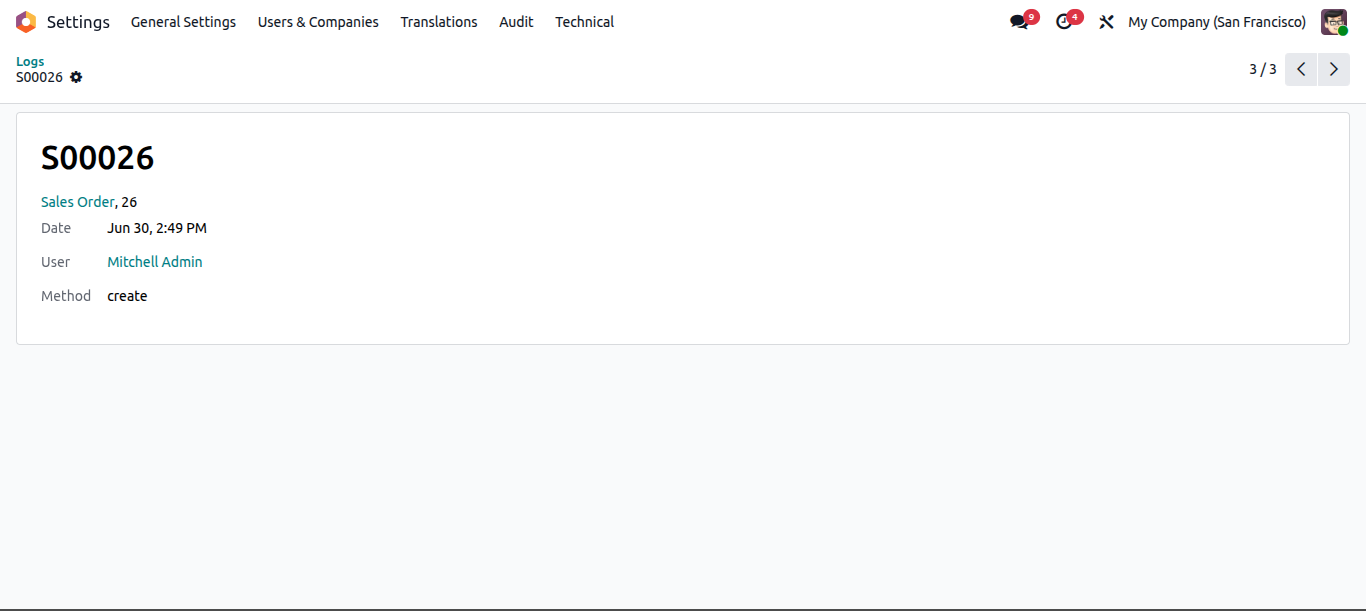This screenshot has height=611, width=1366.
Task: Expand the Audit menu
Action: click(516, 22)
